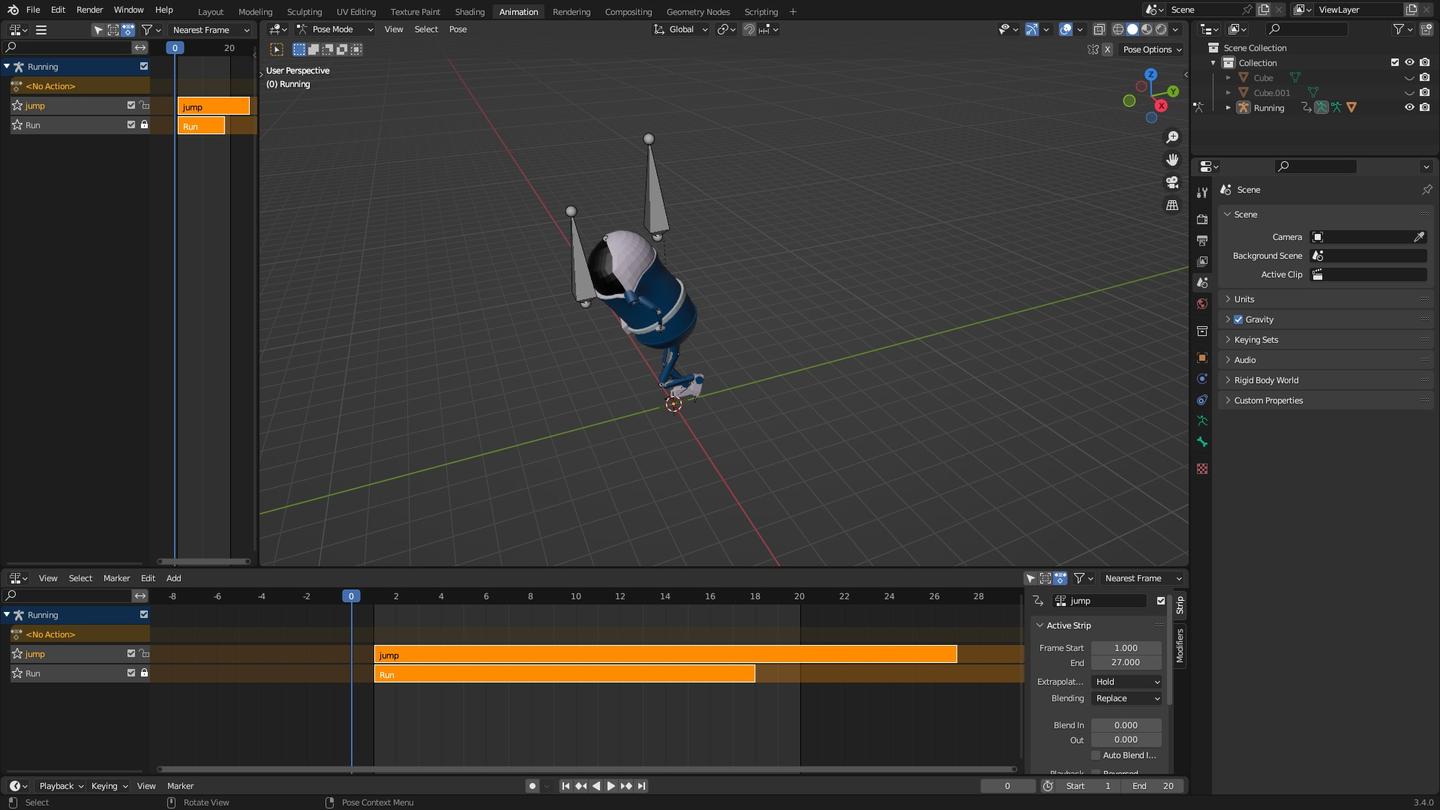Open the File menu

click(33, 9)
